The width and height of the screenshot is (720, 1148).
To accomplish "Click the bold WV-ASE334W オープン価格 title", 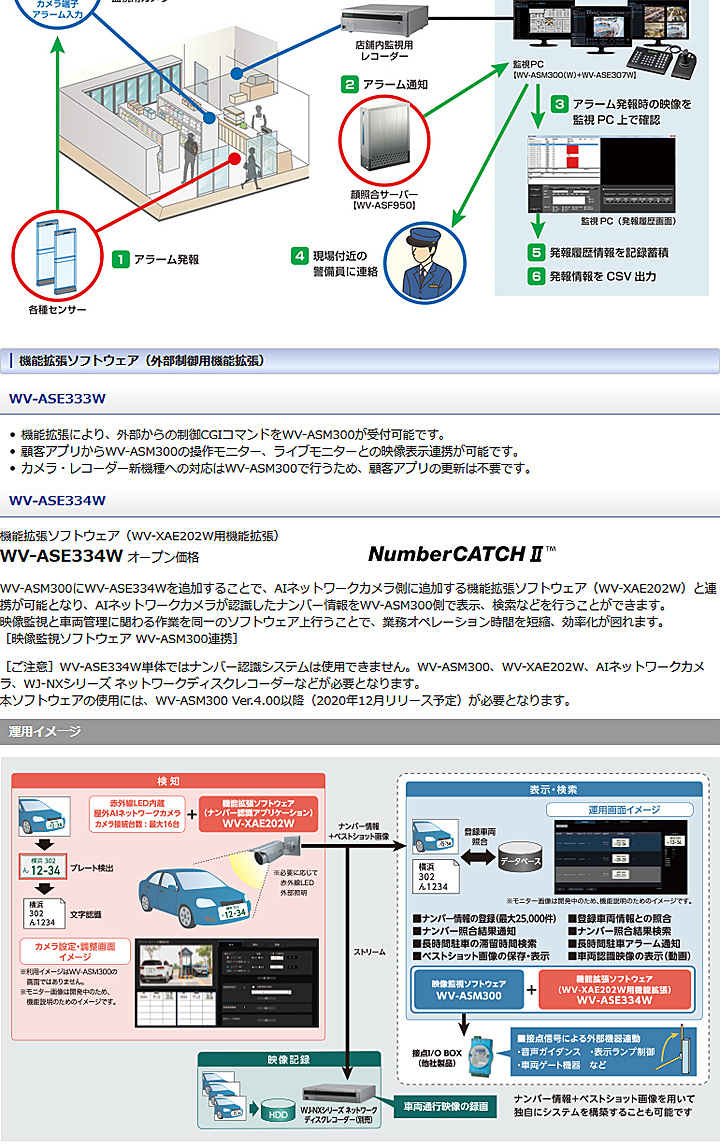I will [x=100, y=556].
